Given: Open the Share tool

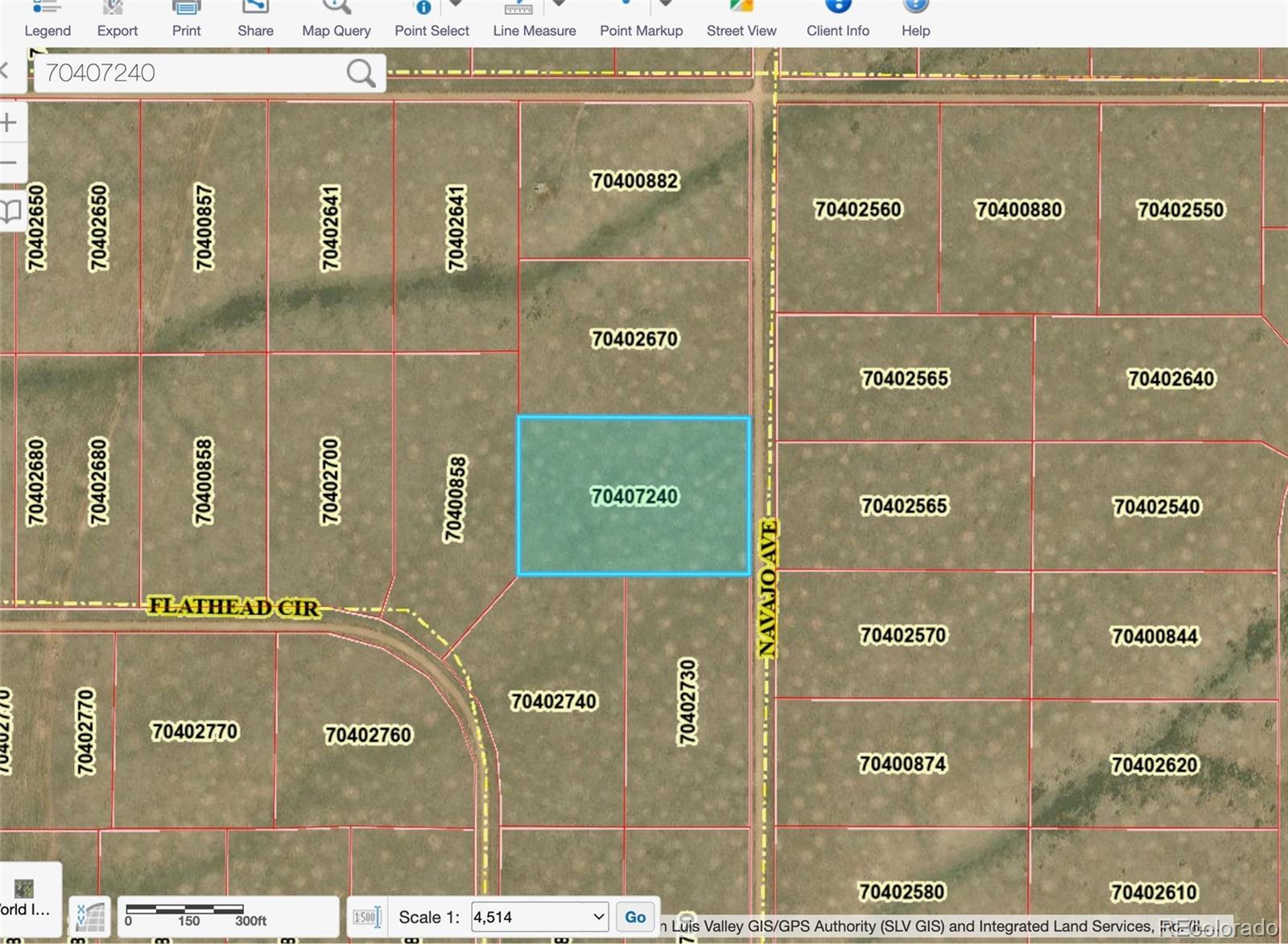Looking at the screenshot, I should (x=255, y=20).
